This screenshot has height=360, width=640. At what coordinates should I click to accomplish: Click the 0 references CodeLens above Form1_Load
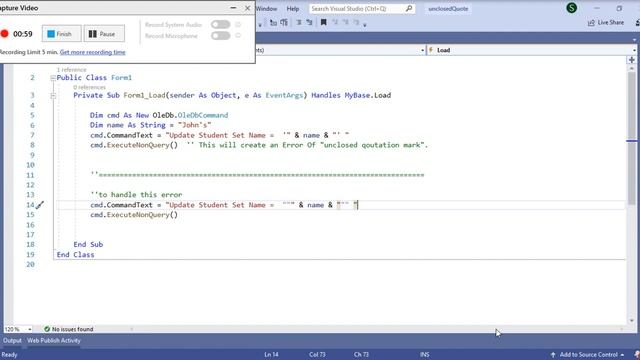point(89,87)
